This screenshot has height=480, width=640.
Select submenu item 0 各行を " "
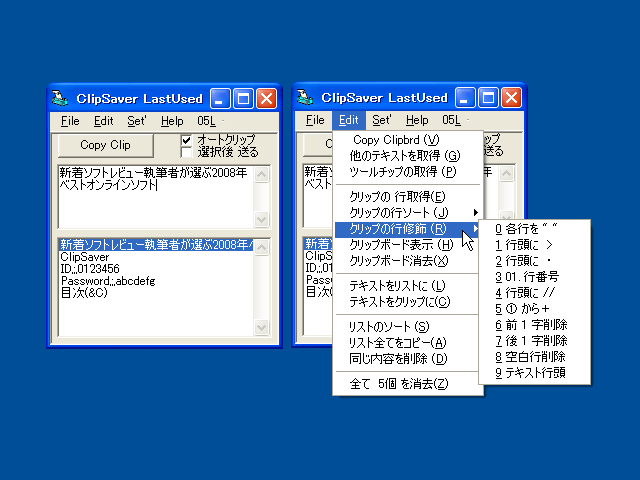534,229
